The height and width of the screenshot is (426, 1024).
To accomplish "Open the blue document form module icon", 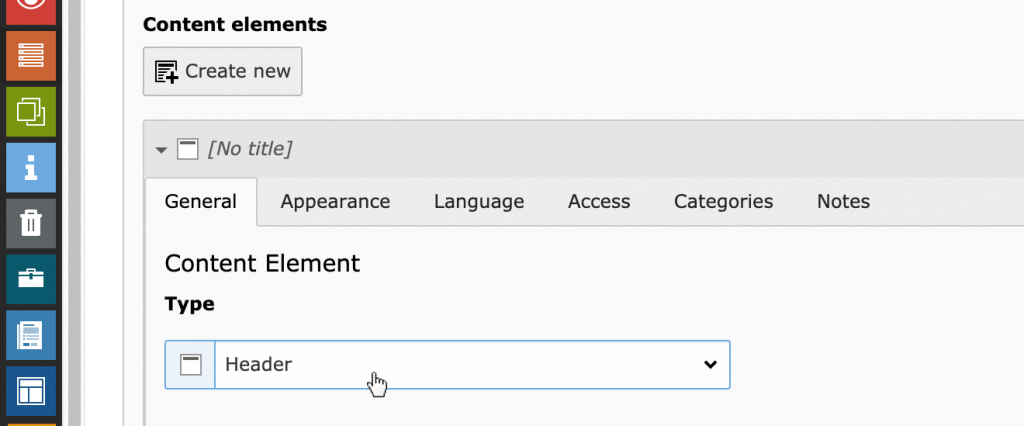I will tap(31, 335).
